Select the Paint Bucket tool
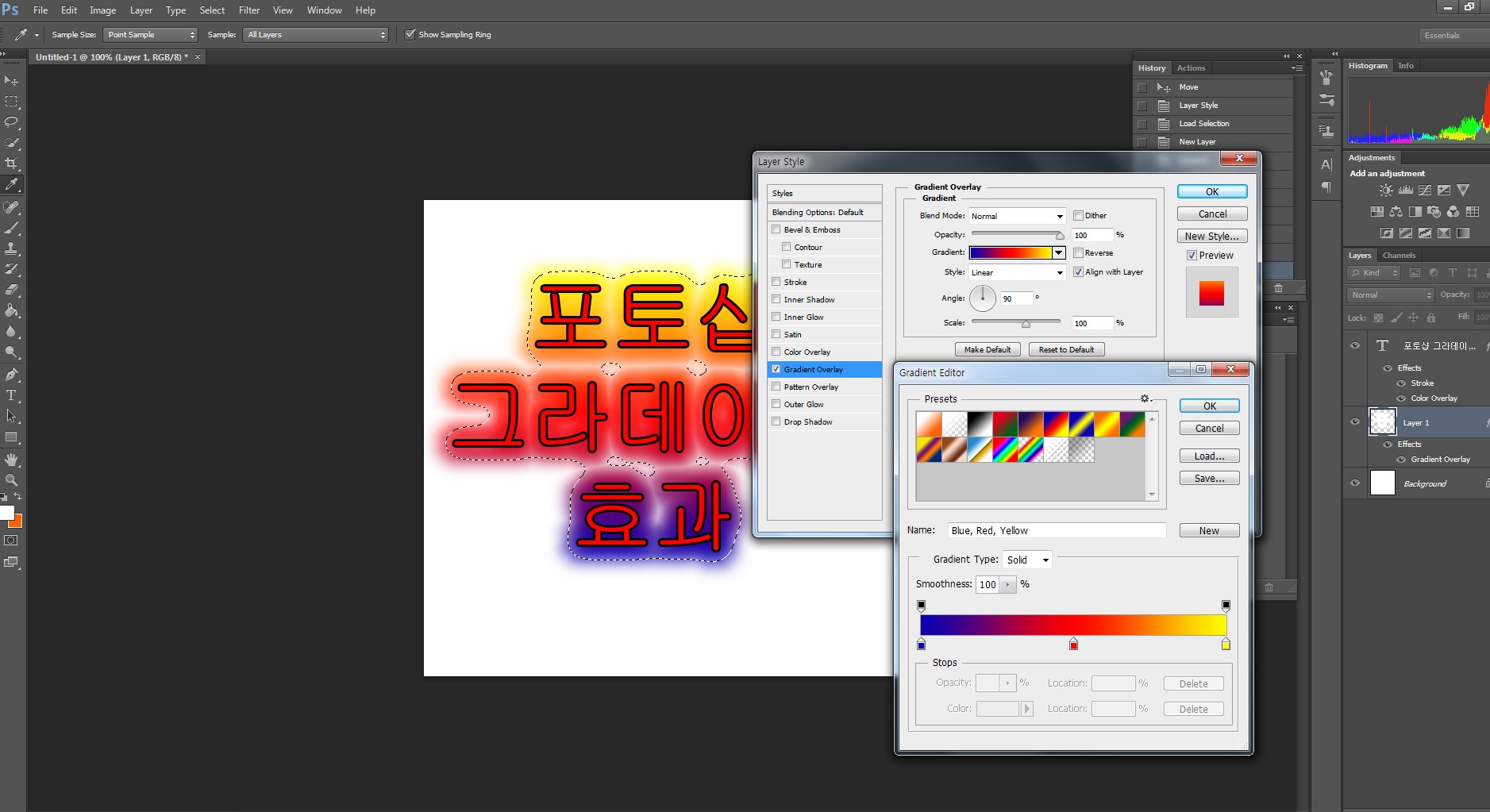This screenshot has width=1490, height=812. pos(11,310)
